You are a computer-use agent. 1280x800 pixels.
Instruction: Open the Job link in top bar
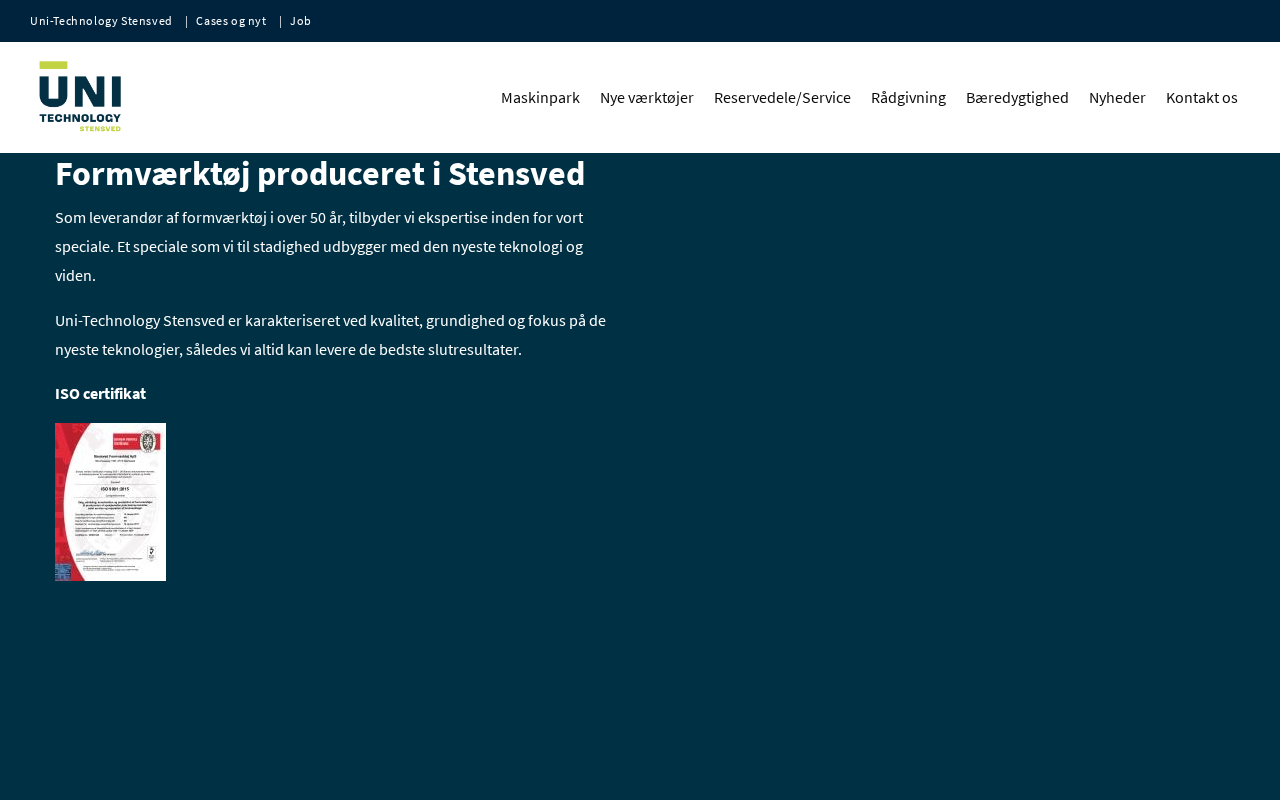tap(301, 21)
